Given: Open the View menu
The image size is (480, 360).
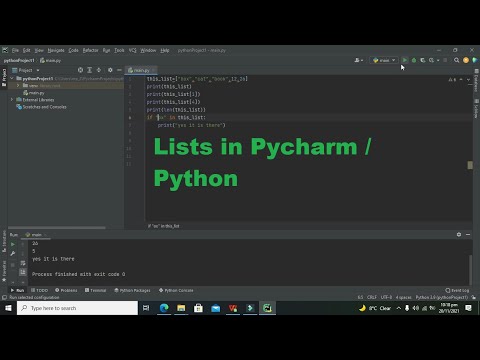Looking at the screenshot, I should pyautogui.click(x=39, y=50).
